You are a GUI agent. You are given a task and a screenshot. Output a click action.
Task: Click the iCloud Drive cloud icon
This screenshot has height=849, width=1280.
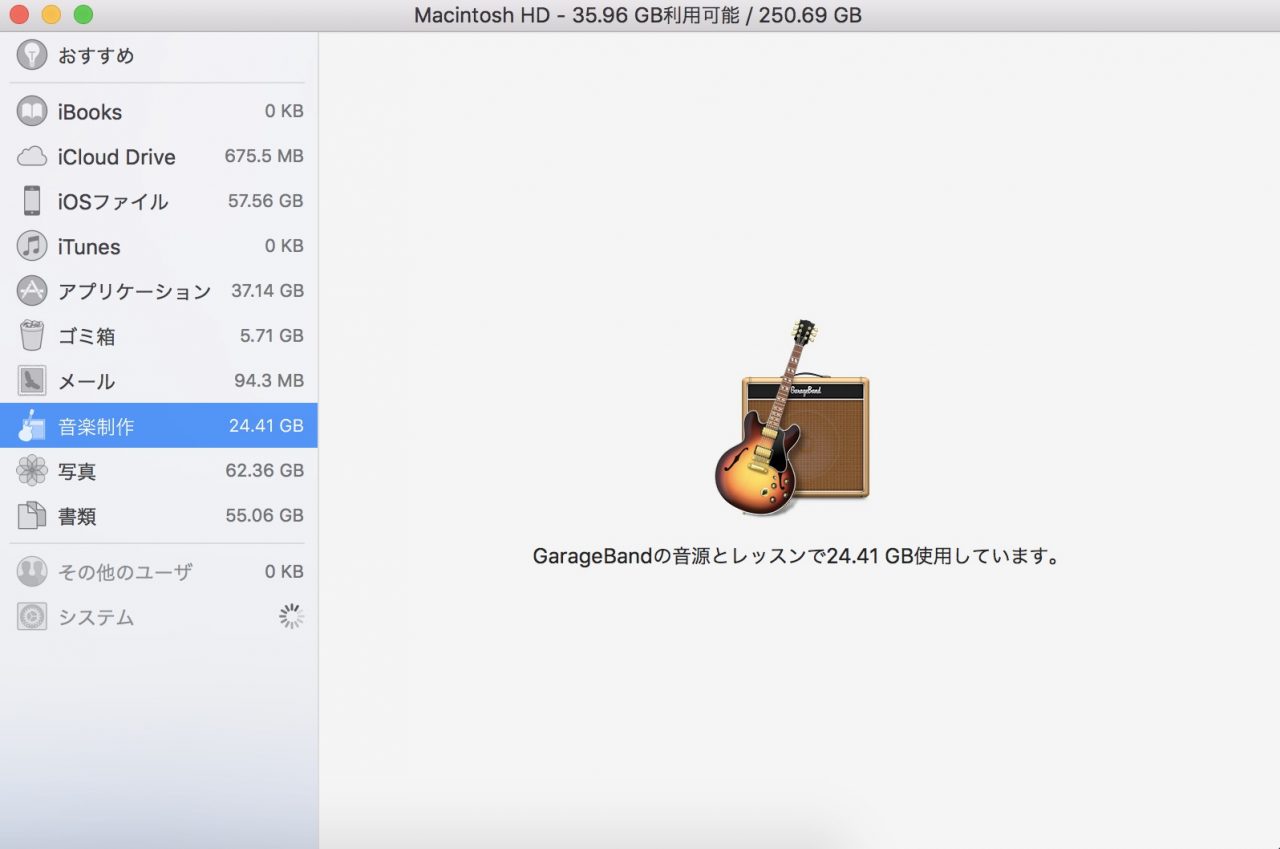coord(32,156)
